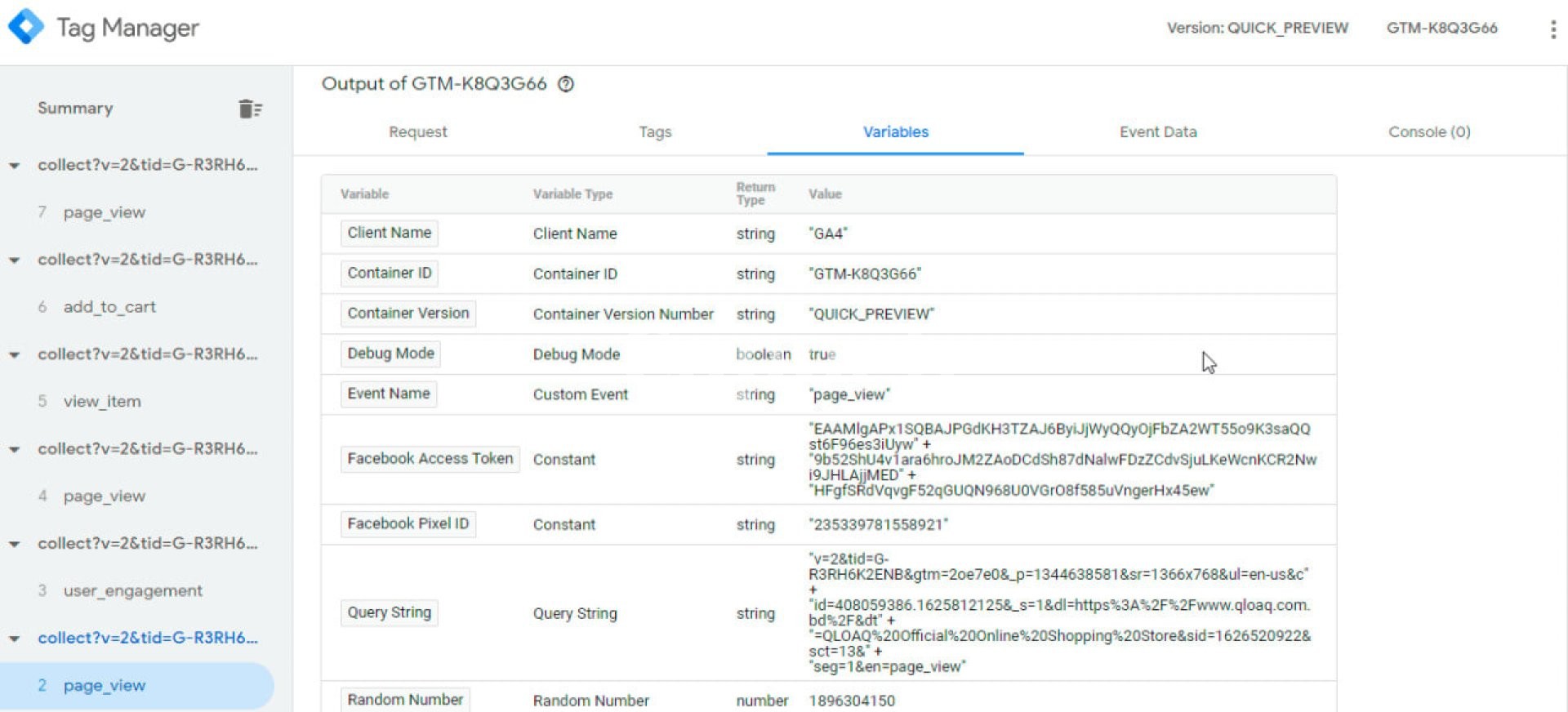1568x712 pixels.
Task: Select the view_item event in sidebar
Action: [x=102, y=402]
